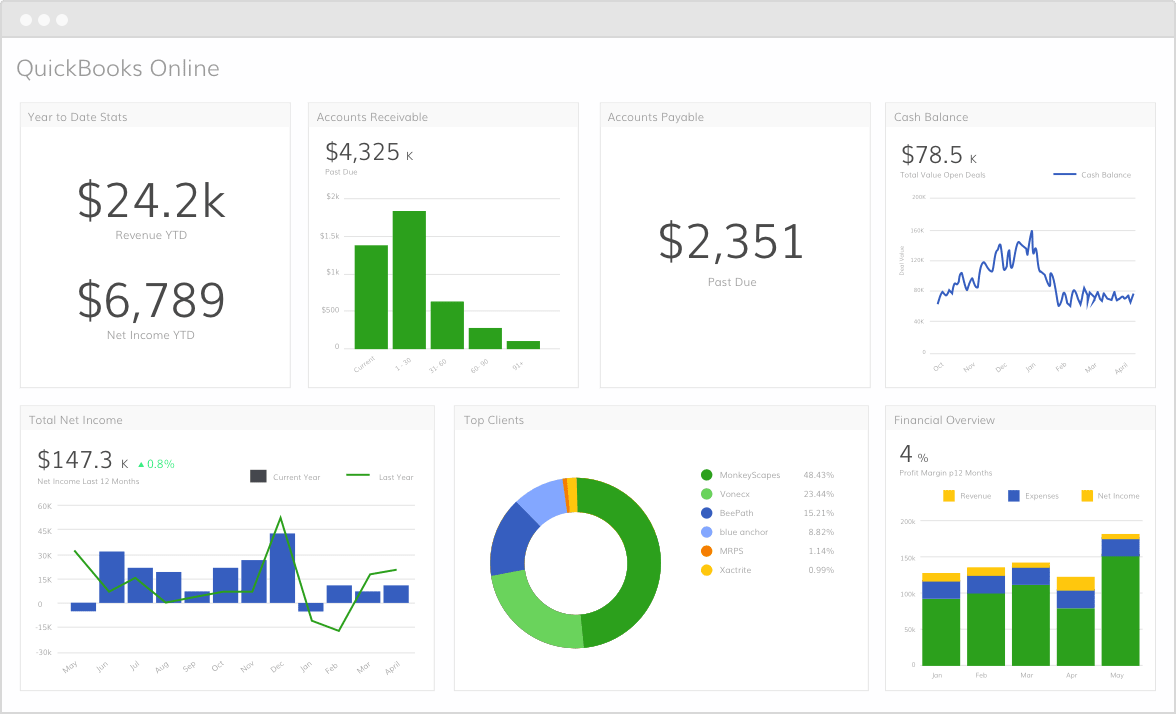
Task: Click the MRPS legend dot
Action: click(705, 550)
